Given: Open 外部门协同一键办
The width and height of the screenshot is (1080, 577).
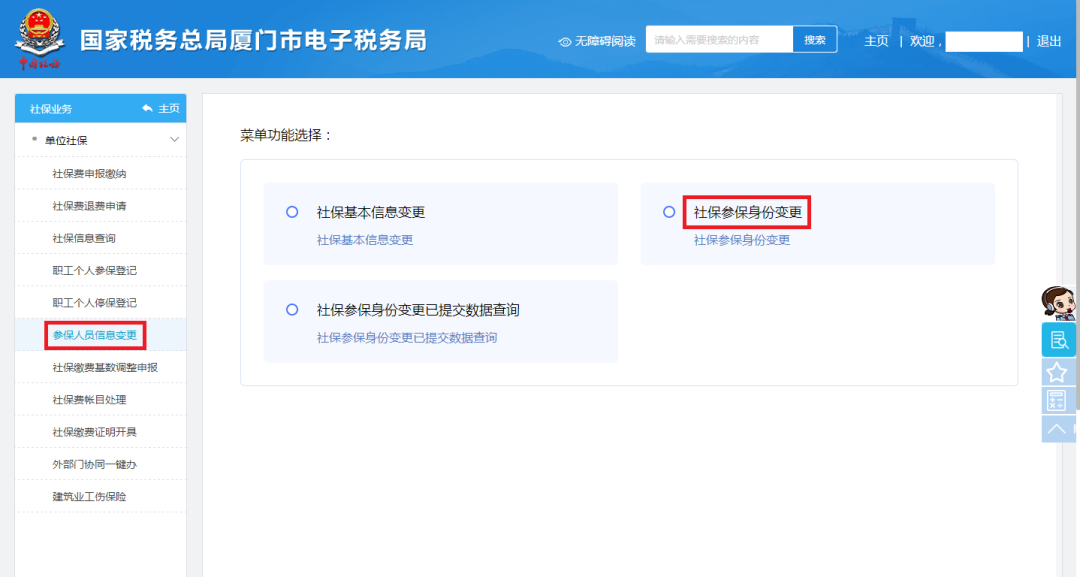Looking at the screenshot, I should click(x=94, y=465).
